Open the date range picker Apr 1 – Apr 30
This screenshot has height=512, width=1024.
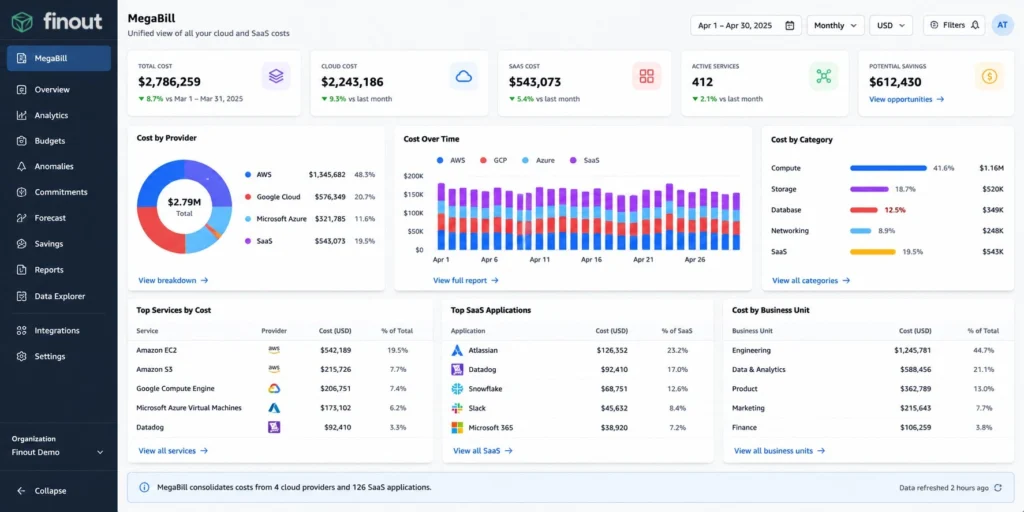pyautogui.click(x=746, y=25)
